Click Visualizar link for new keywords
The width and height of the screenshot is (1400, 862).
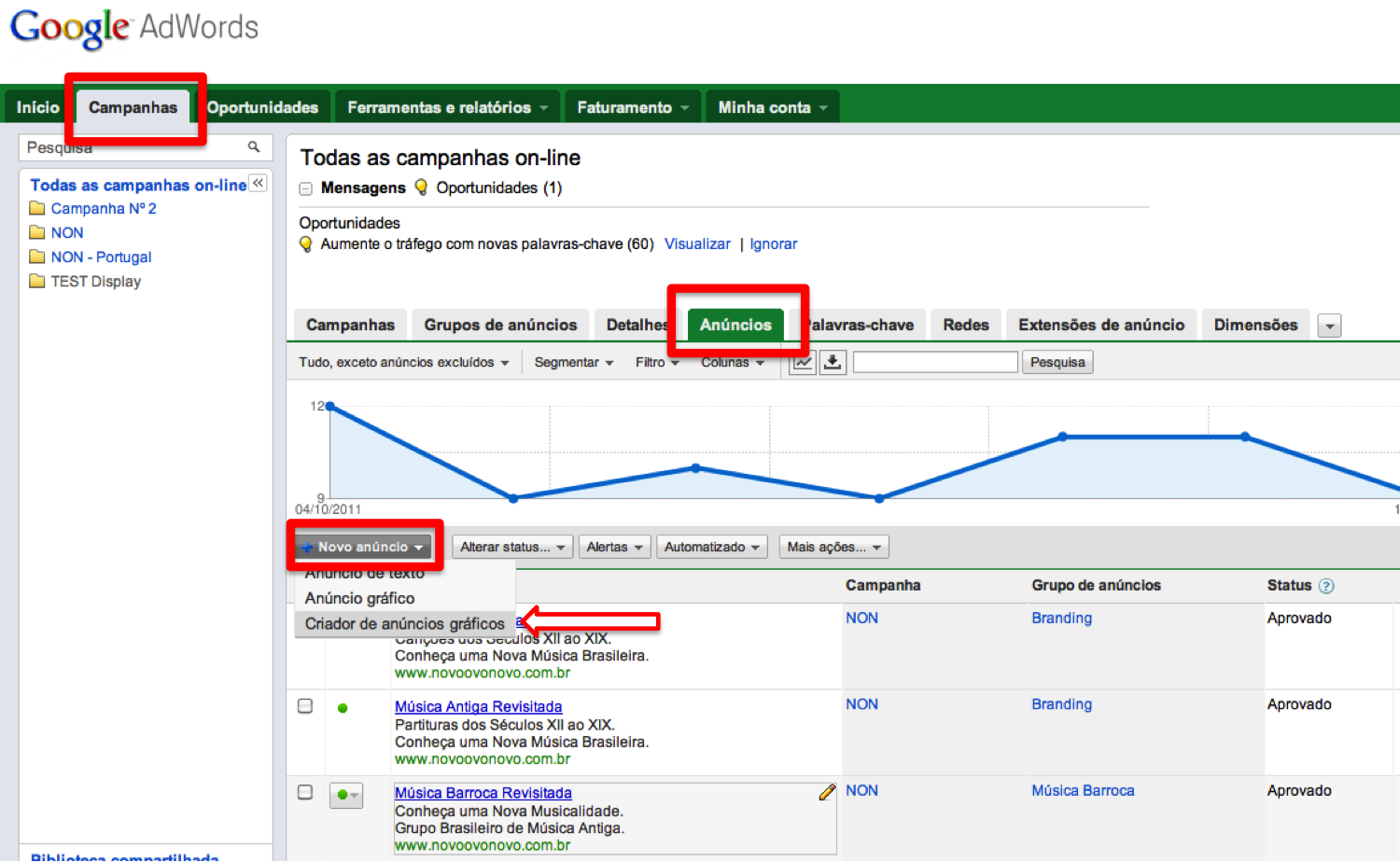coord(697,243)
